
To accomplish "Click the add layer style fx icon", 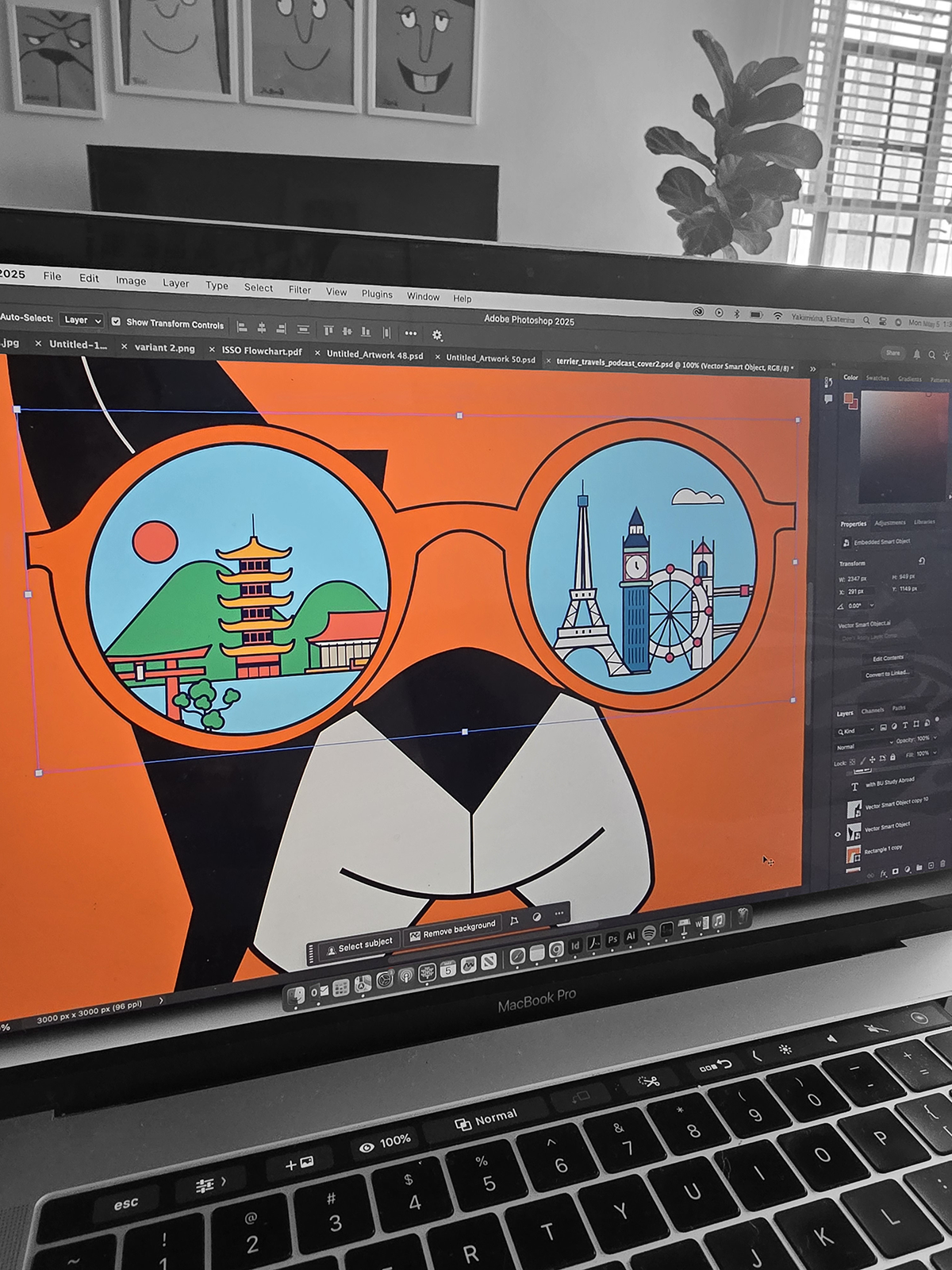I will coord(883,874).
